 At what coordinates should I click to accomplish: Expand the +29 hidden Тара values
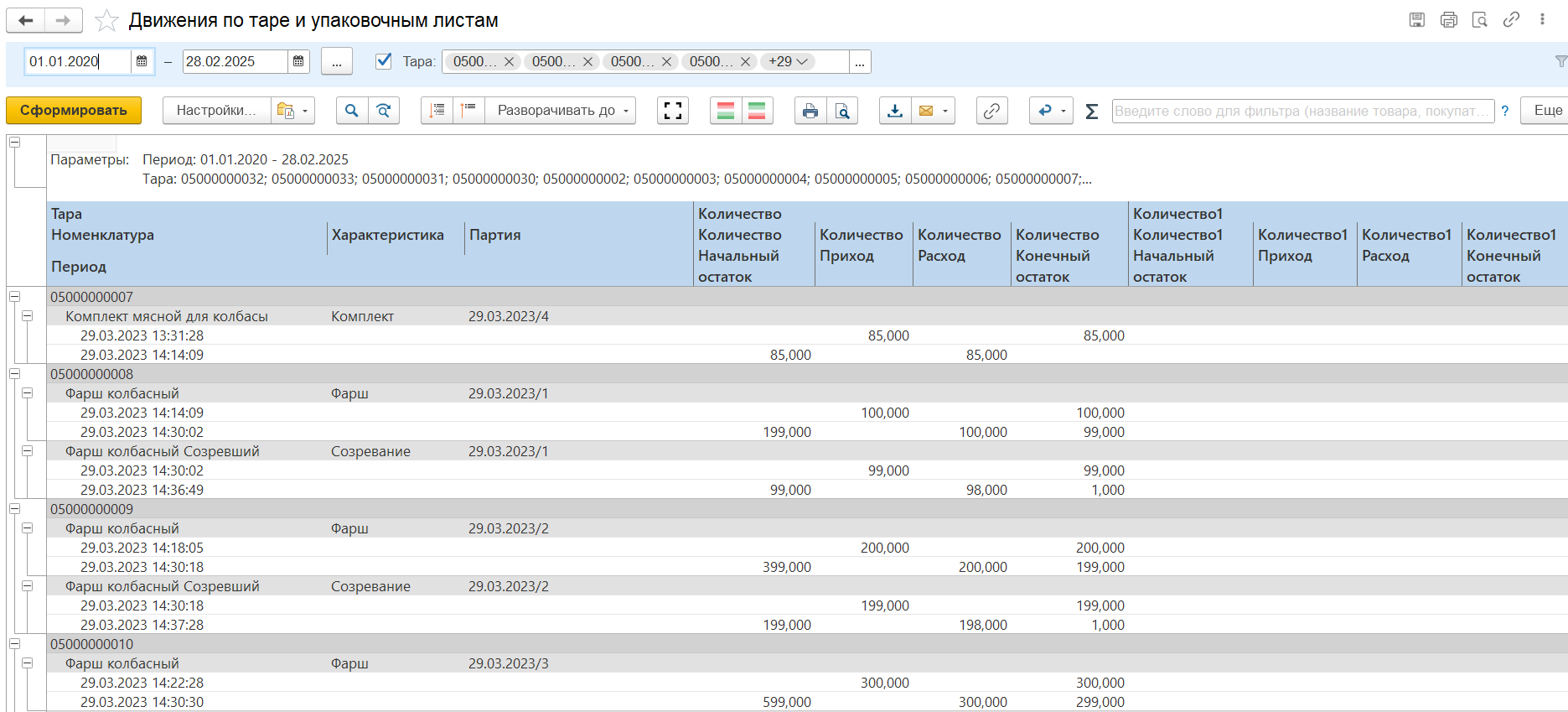[788, 61]
